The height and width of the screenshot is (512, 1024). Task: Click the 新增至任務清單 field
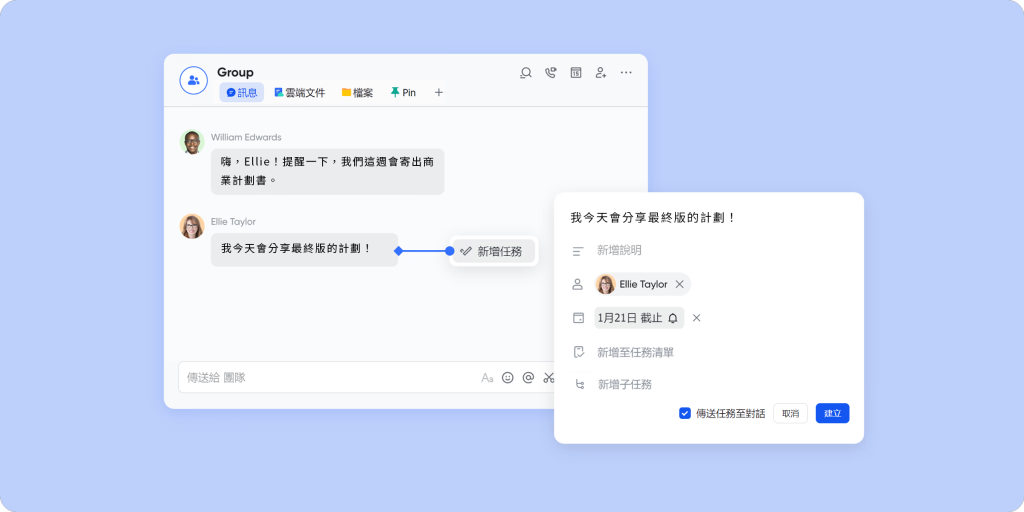pos(635,353)
